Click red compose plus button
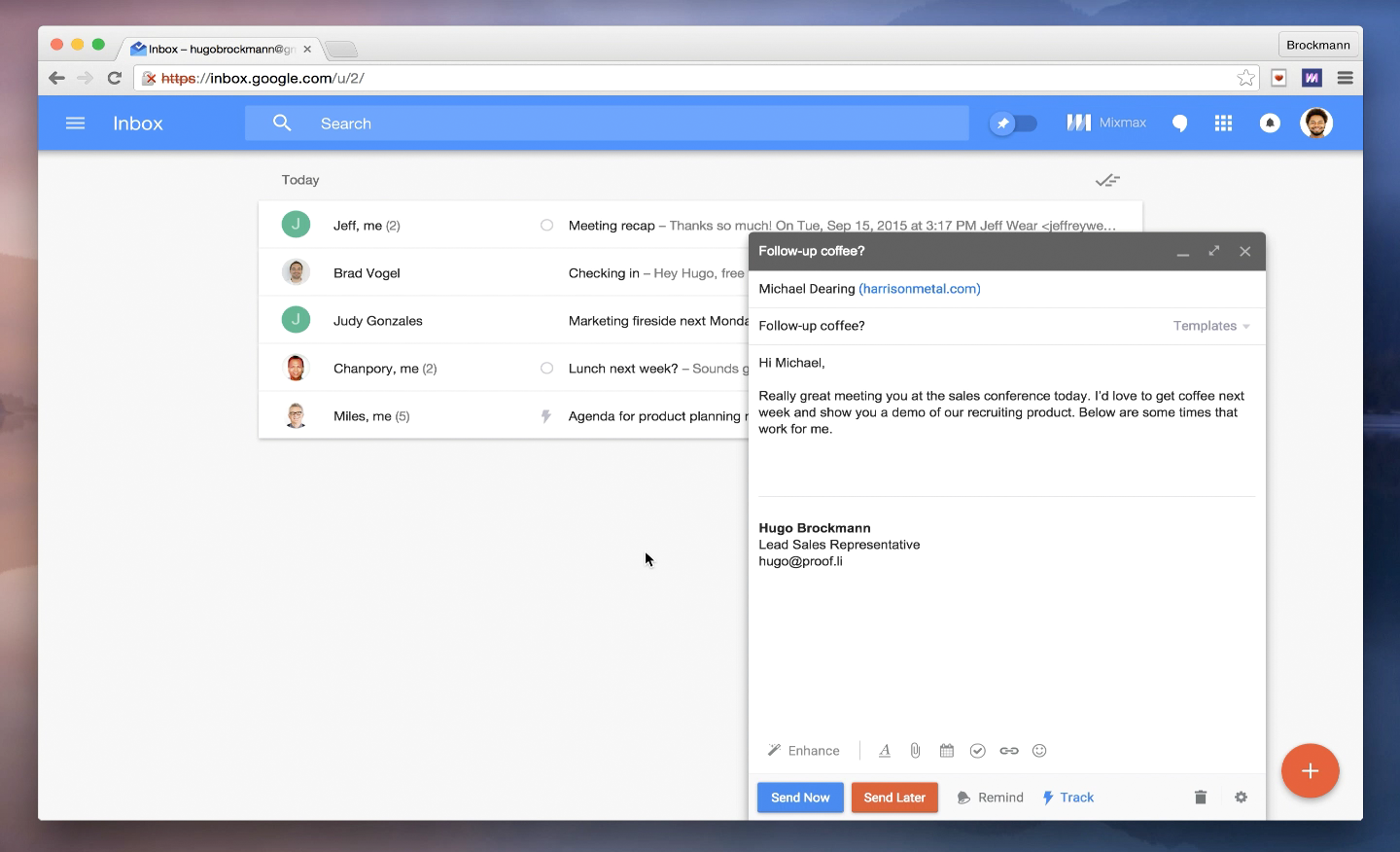 click(x=1310, y=771)
